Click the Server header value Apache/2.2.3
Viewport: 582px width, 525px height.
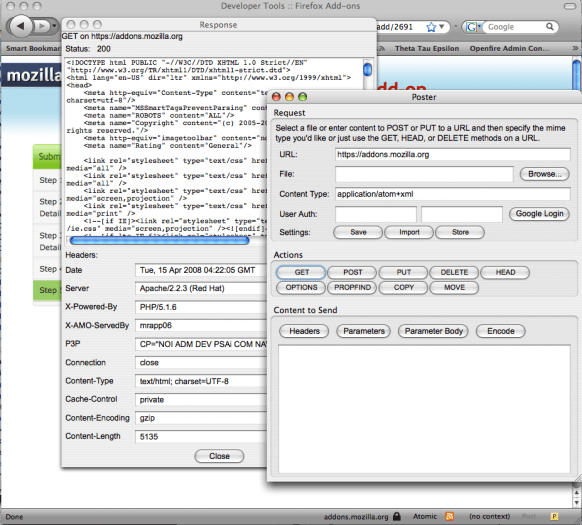201,288
